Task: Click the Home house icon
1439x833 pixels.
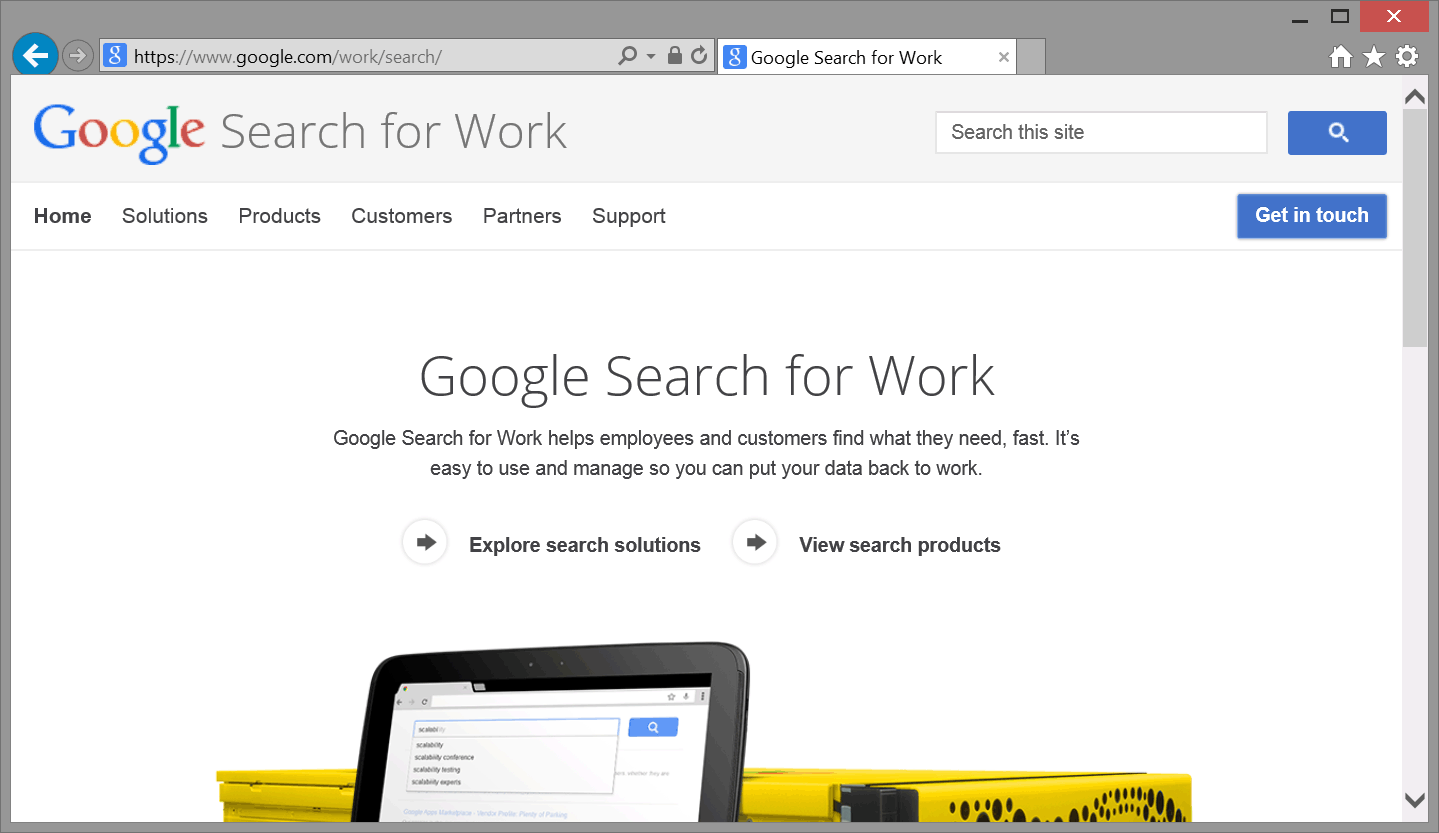Action: click(1341, 57)
